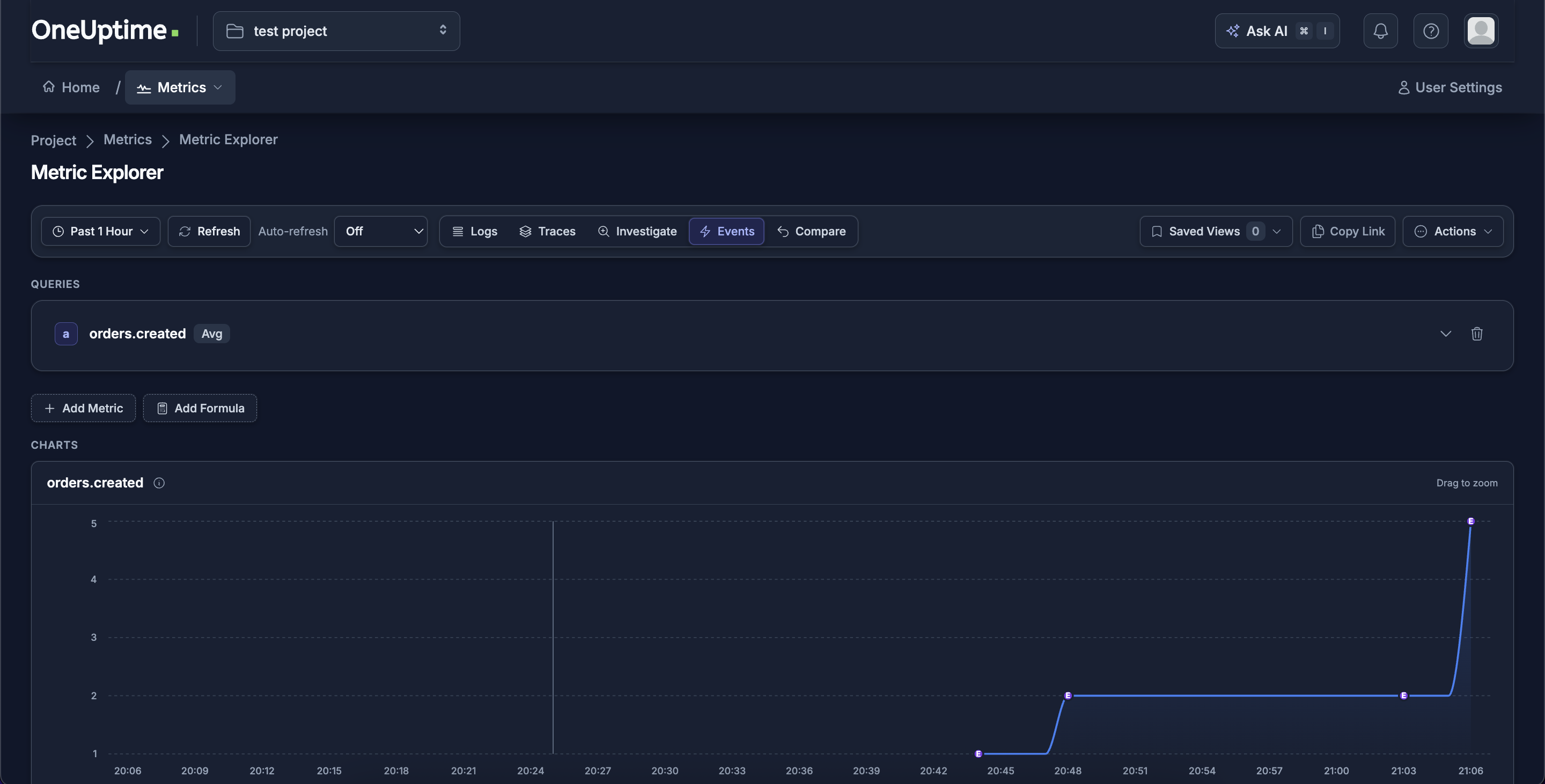The width and height of the screenshot is (1545, 784).
Task: Open the Auto-refresh Off dropdown
Action: (x=381, y=231)
